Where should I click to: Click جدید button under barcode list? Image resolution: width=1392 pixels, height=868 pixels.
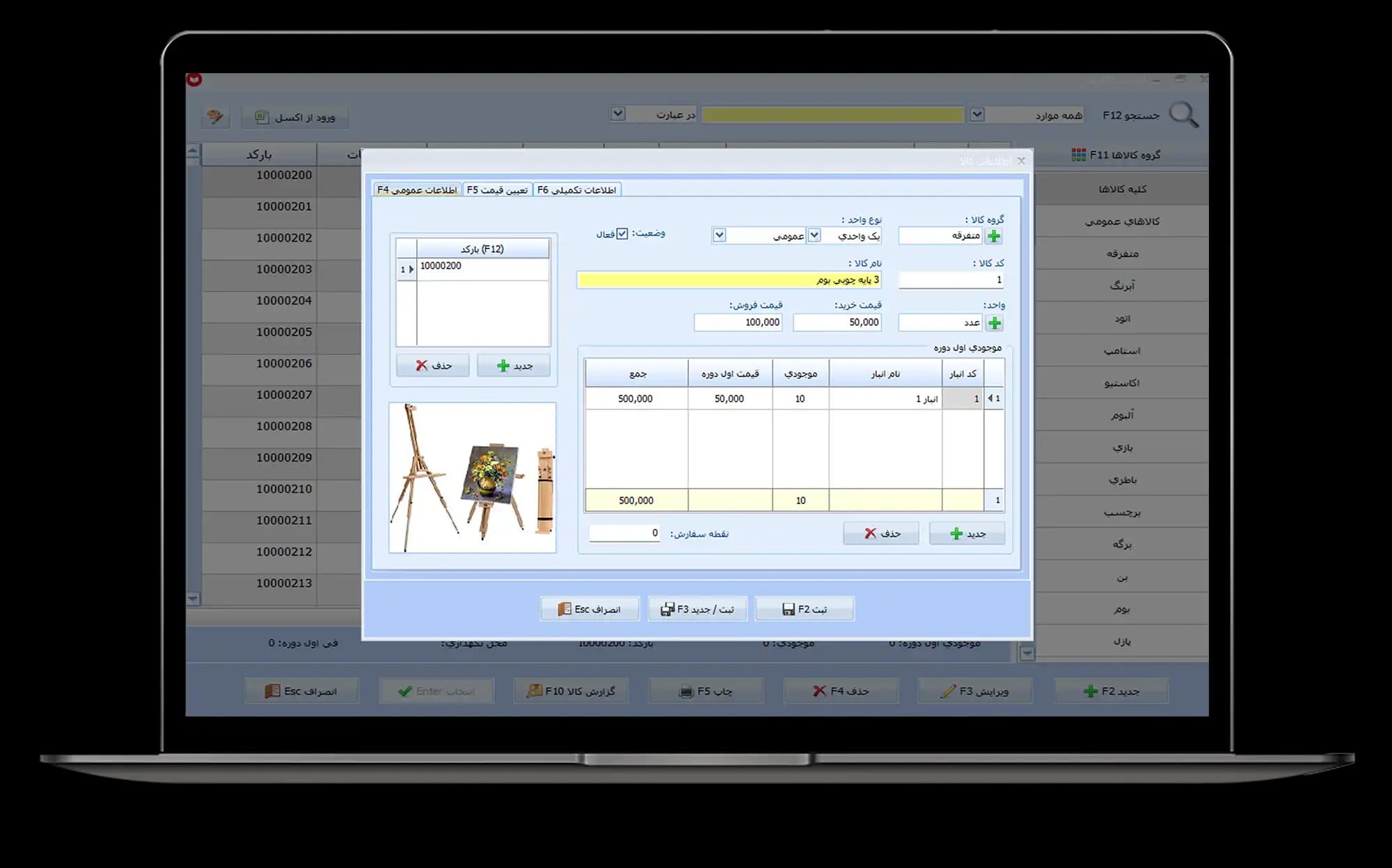click(x=514, y=365)
